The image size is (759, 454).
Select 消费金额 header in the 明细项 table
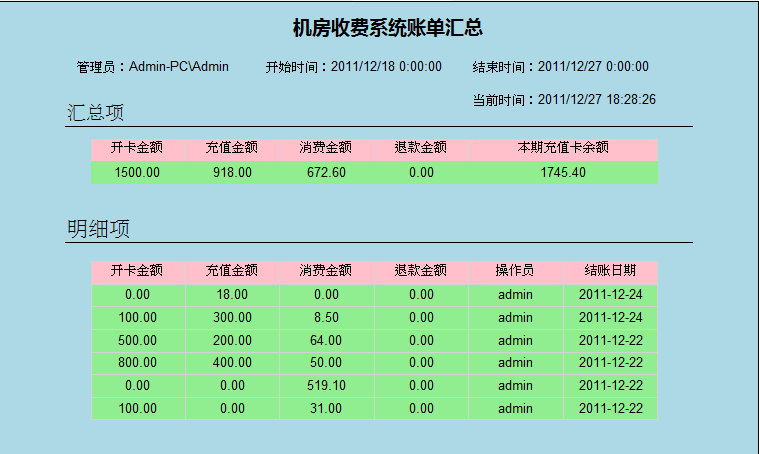click(327, 272)
